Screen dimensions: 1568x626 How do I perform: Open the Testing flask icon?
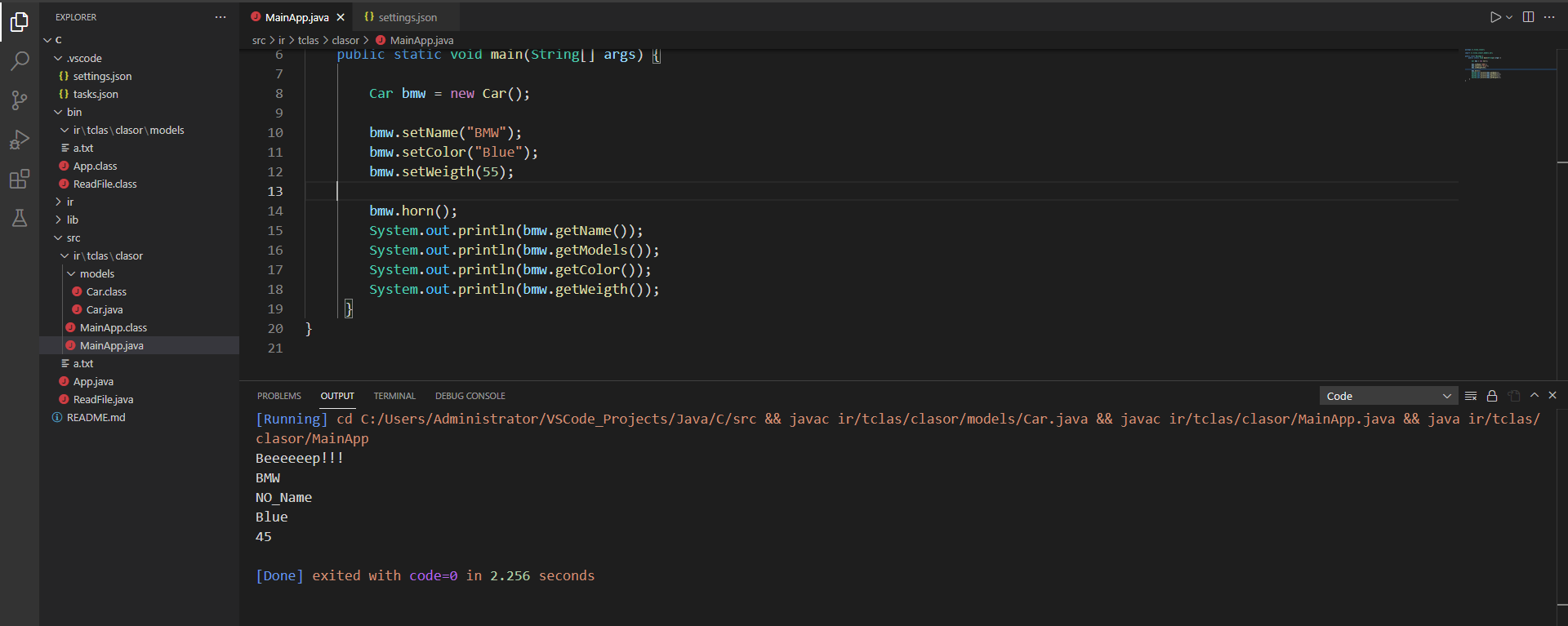point(20,218)
